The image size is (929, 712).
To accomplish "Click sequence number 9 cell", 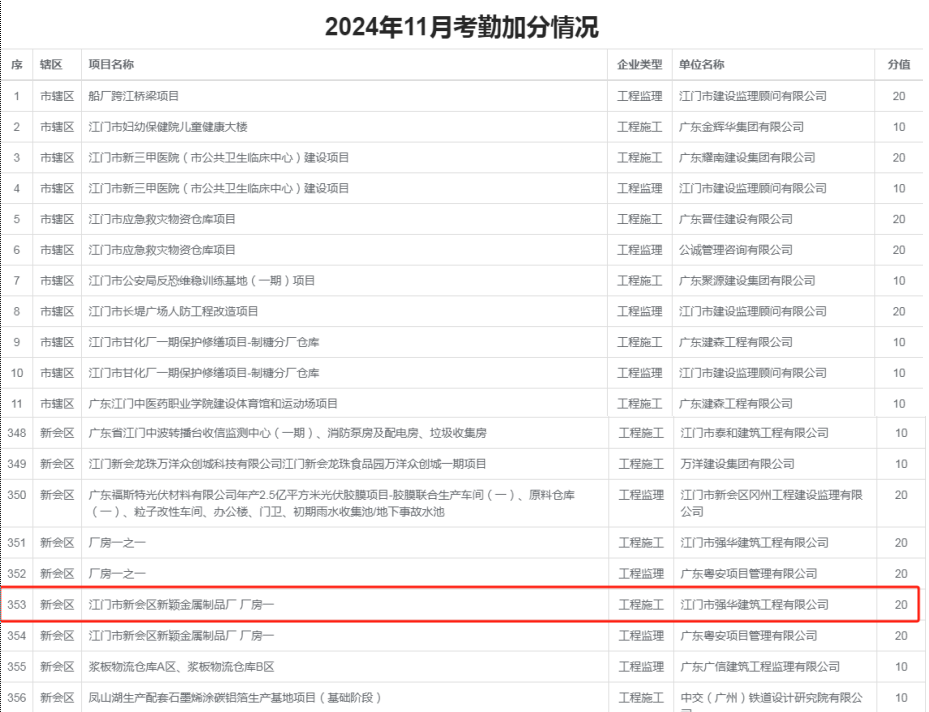I will (x=17, y=342).
